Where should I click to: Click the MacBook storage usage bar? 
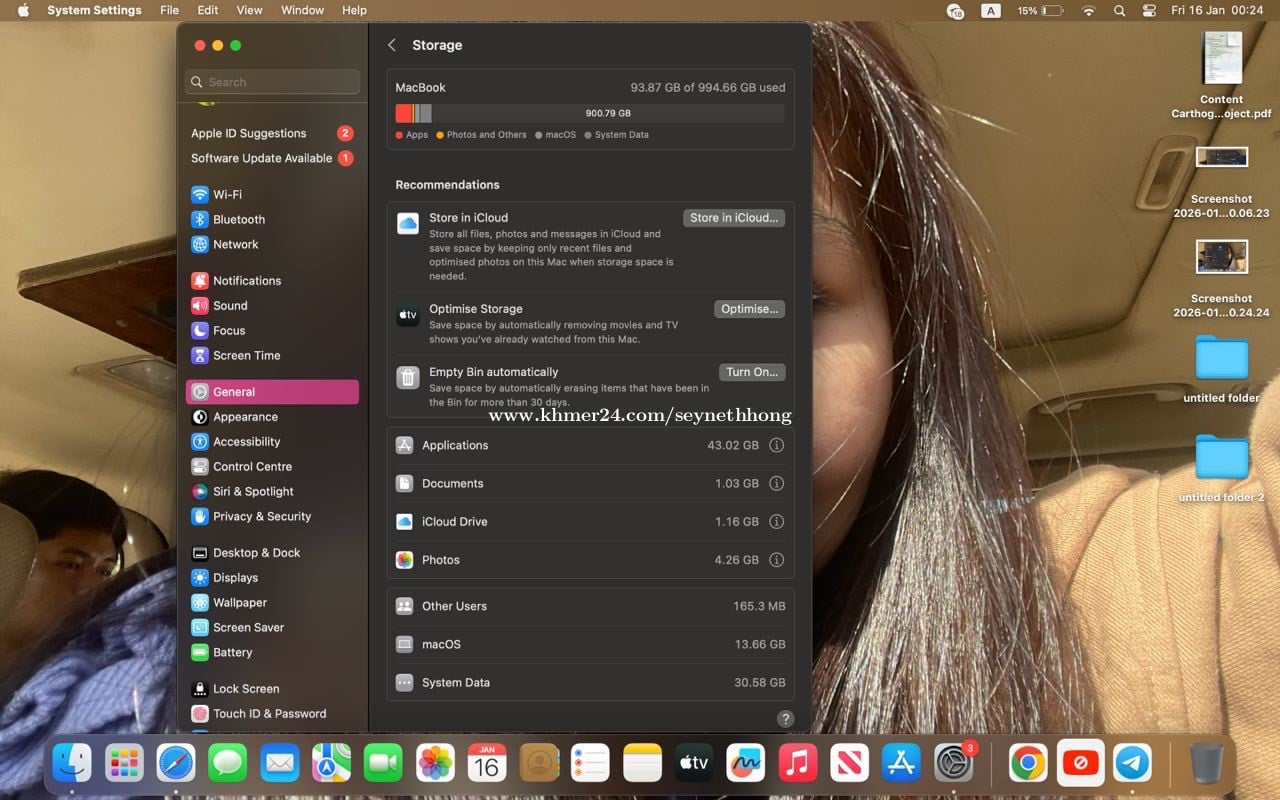[x=590, y=113]
